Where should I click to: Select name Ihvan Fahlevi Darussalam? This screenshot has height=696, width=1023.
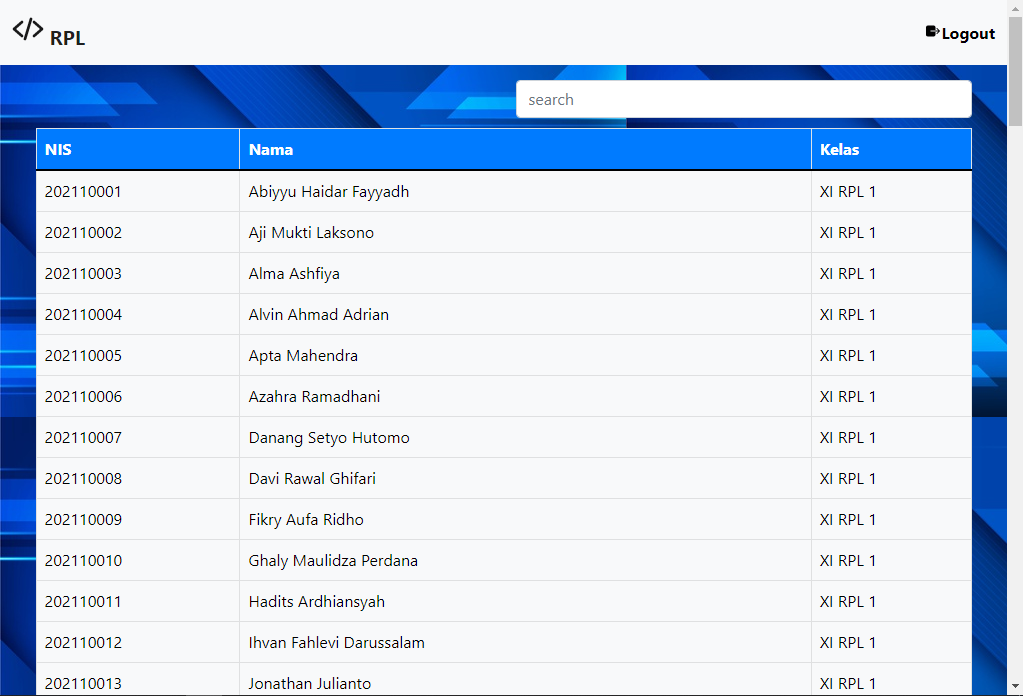337,644
